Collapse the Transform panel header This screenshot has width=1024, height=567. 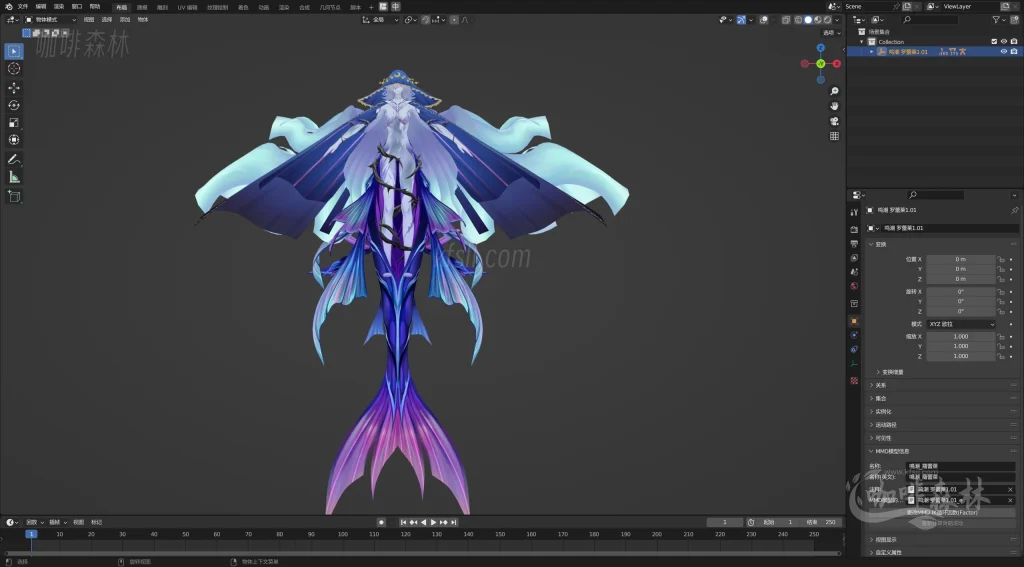(944, 244)
